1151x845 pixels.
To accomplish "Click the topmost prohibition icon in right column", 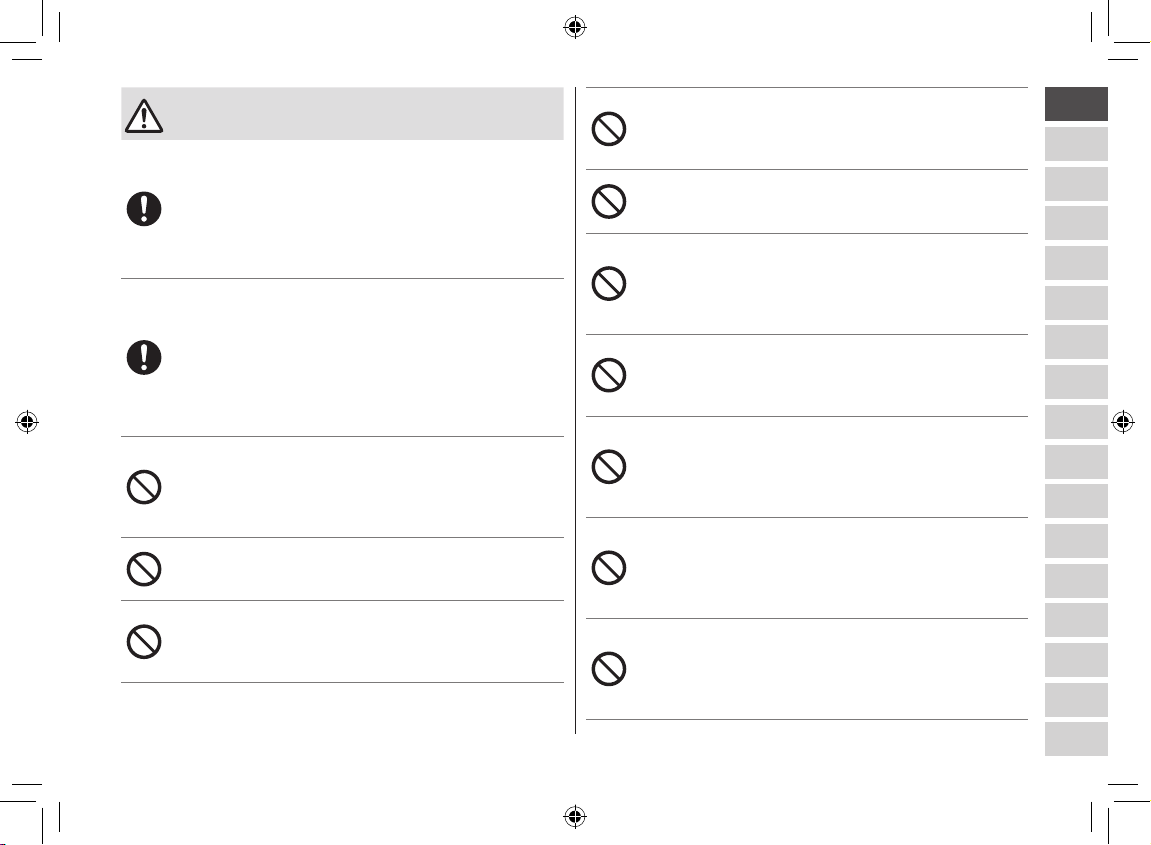I will [609, 129].
